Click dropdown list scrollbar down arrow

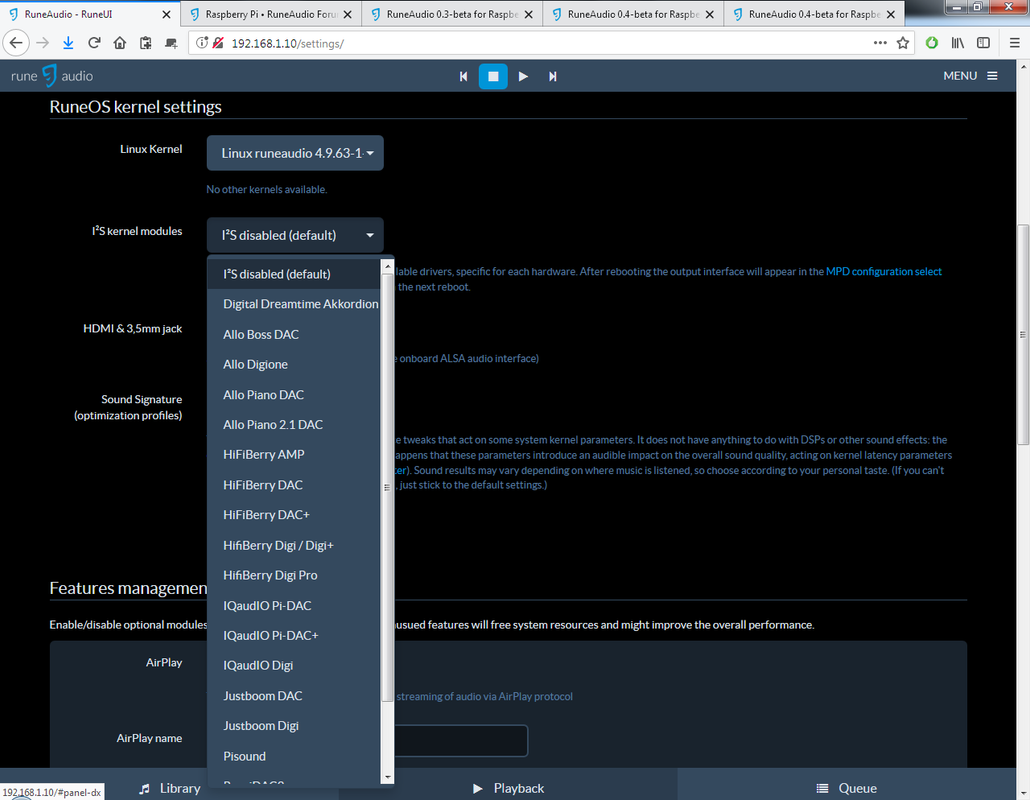(387, 777)
